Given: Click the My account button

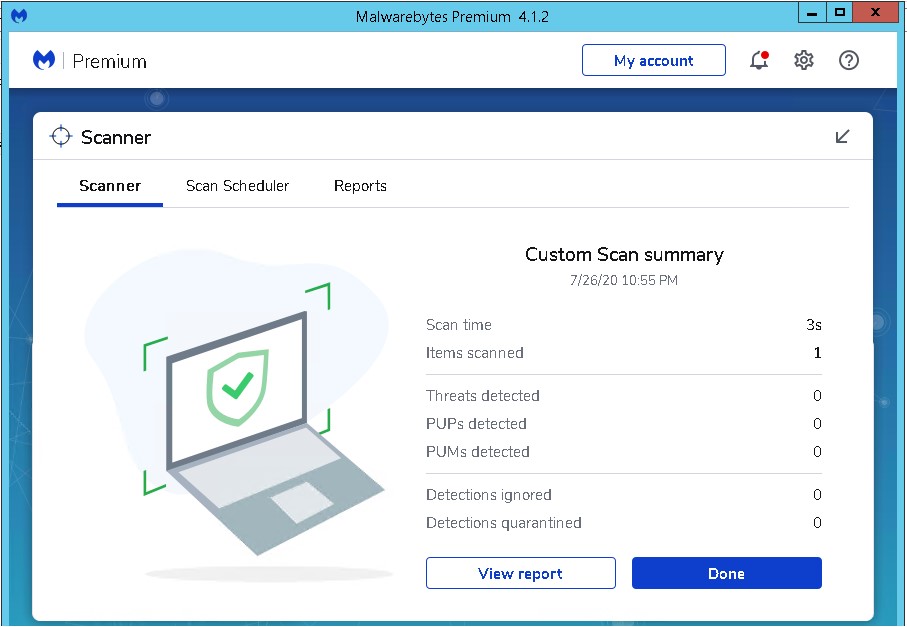Looking at the screenshot, I should coord(654,60).
